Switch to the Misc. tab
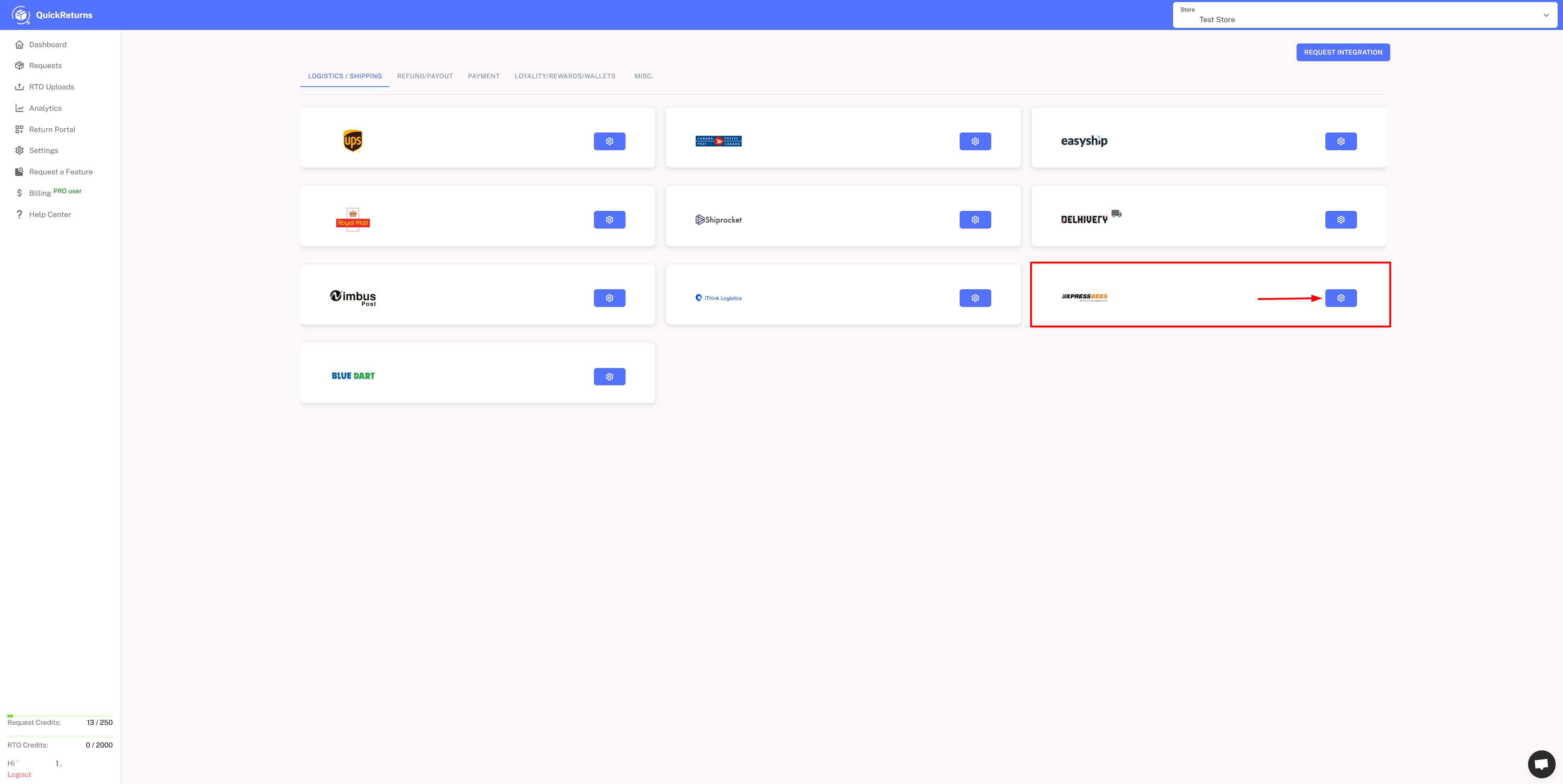1563x784 pixels. [643, 76]
